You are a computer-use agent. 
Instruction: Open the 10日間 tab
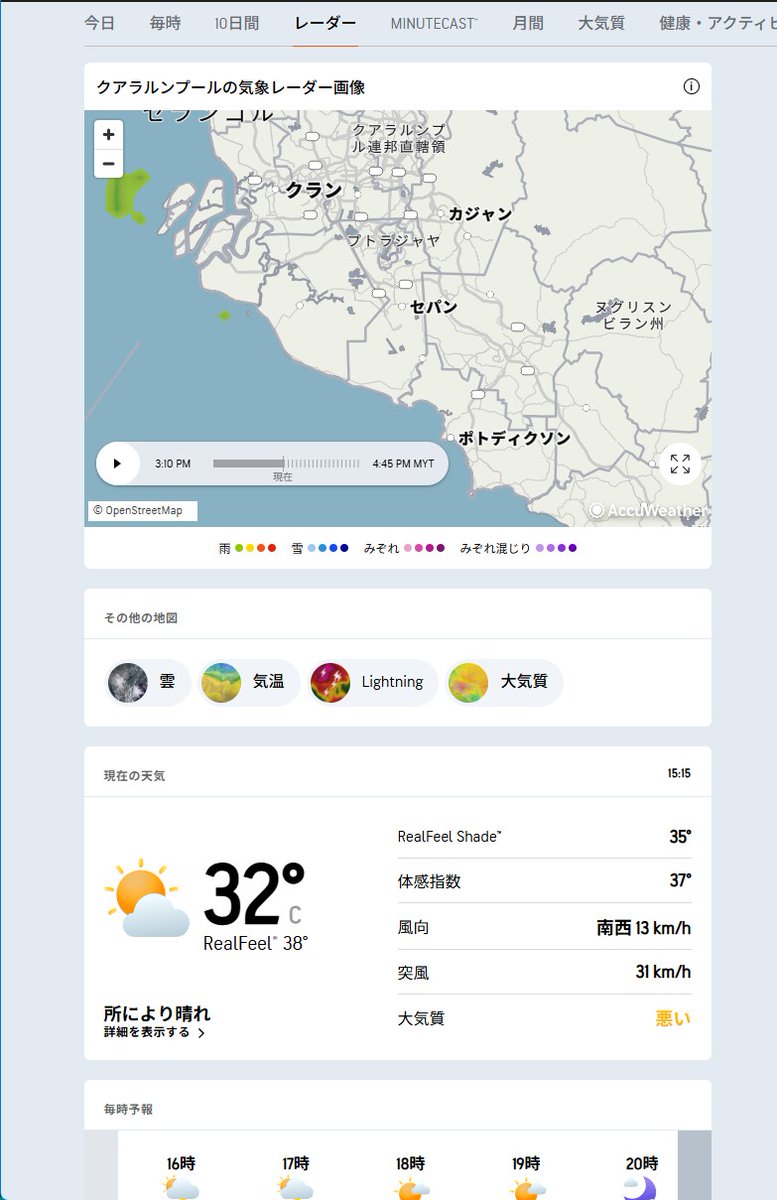(236, 23)
